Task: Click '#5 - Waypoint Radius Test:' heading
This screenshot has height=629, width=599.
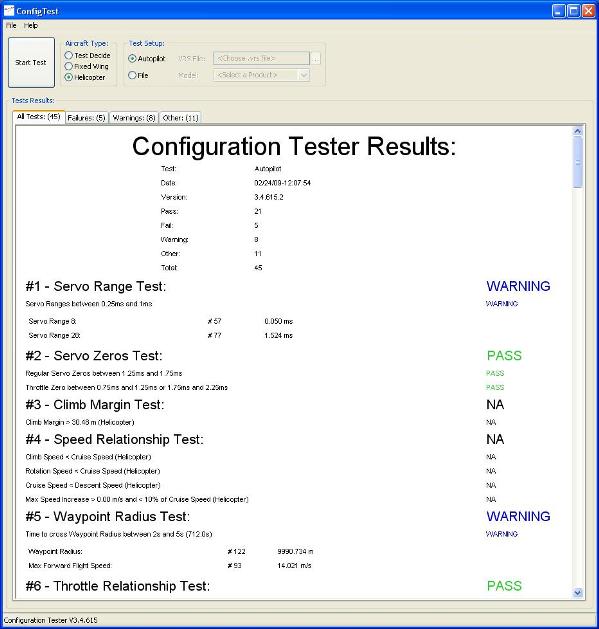Action: point(108,517)
